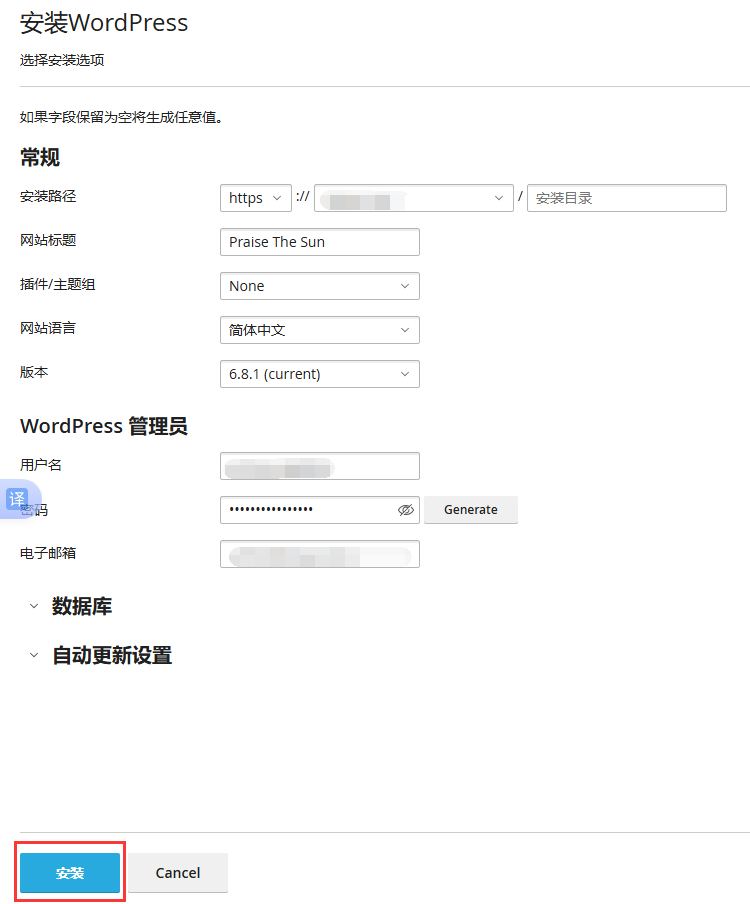Screen dimensions: 750x904
Task: Expand 数据库 section via its chevron
Action: (x=34, y=606)
